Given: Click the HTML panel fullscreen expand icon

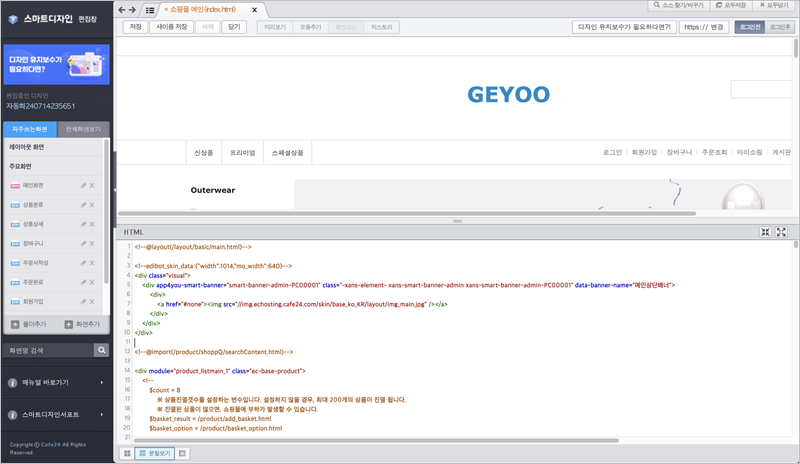Looking at the screenshot, I should (781, 232).
